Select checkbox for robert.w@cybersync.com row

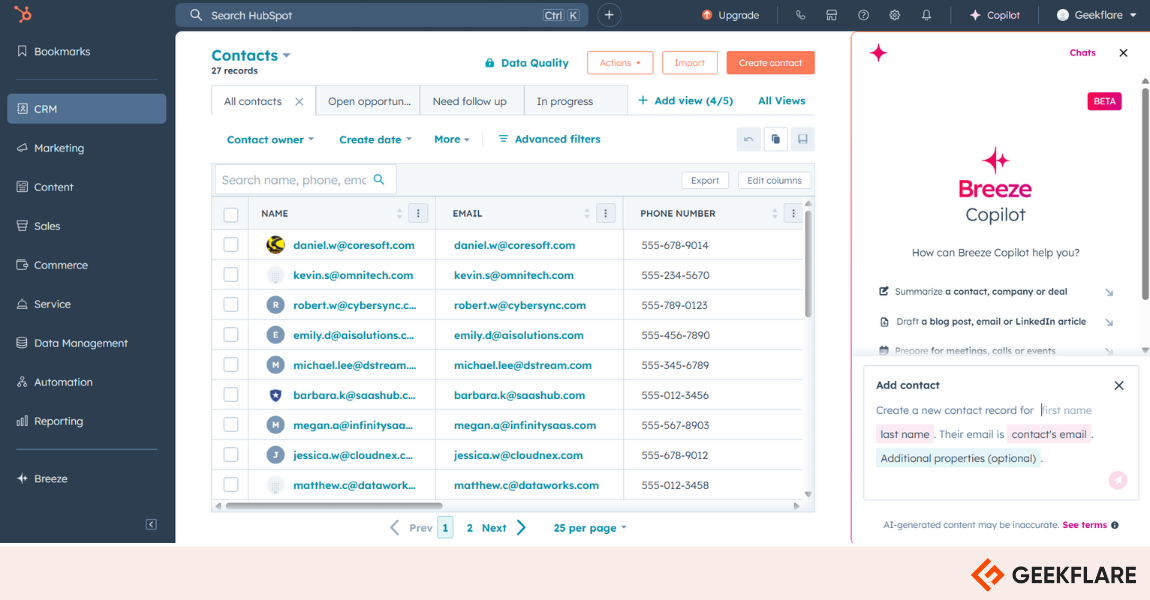point(231,305)
